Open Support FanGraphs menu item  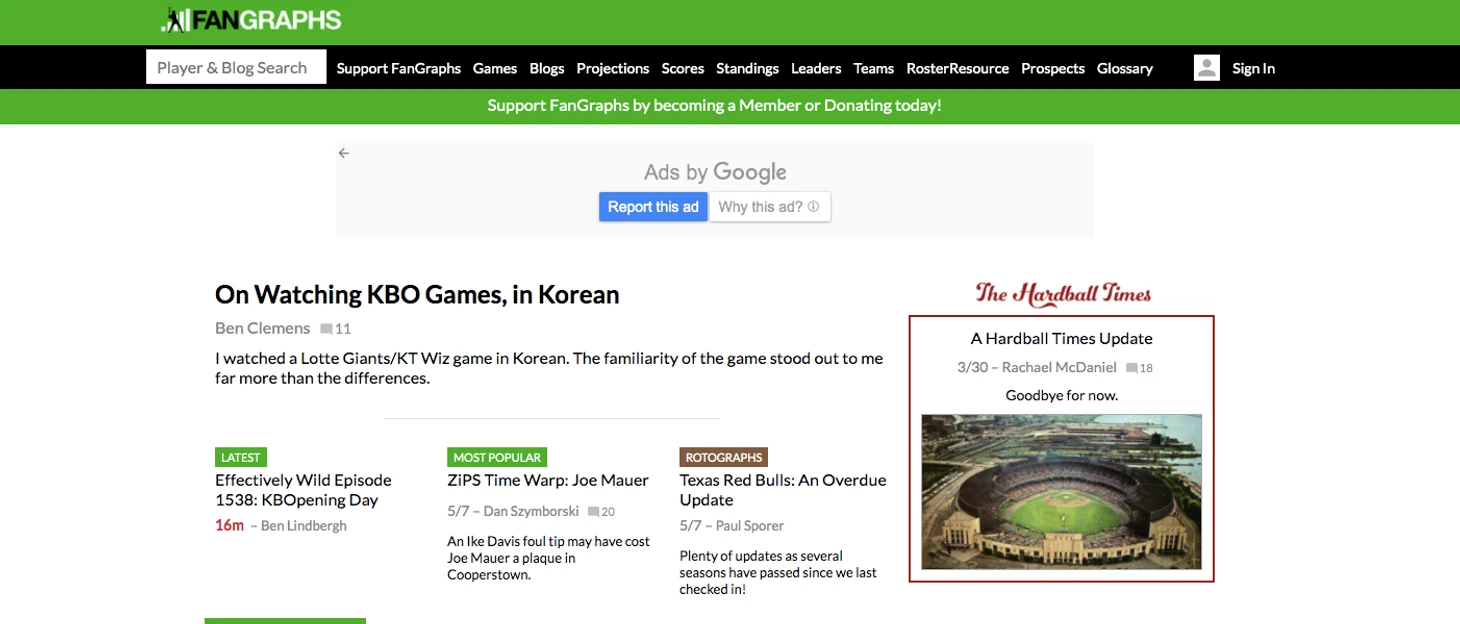click(398, 68)
